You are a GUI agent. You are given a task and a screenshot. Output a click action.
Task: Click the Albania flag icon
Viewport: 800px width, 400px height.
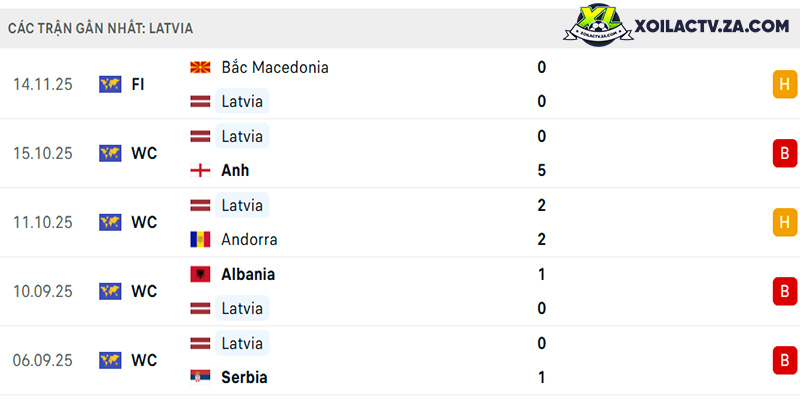(x=200, y=274)
